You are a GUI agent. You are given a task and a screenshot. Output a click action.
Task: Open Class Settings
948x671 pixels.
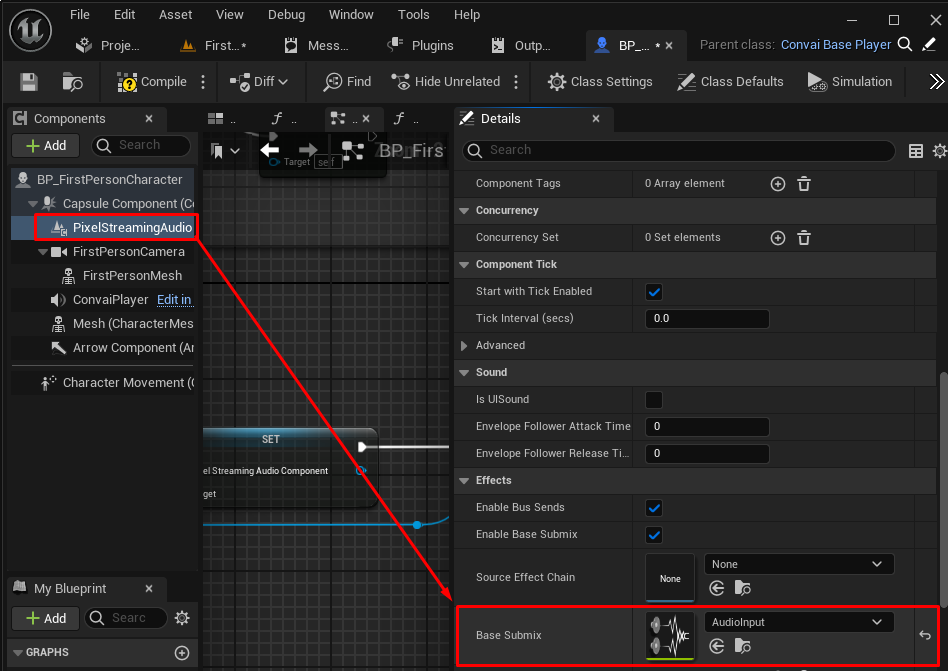pyautogui.click(x=600, y=82)
